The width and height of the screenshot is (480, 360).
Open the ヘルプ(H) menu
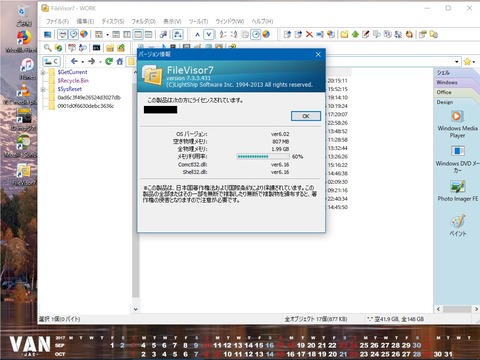point(262,21)
